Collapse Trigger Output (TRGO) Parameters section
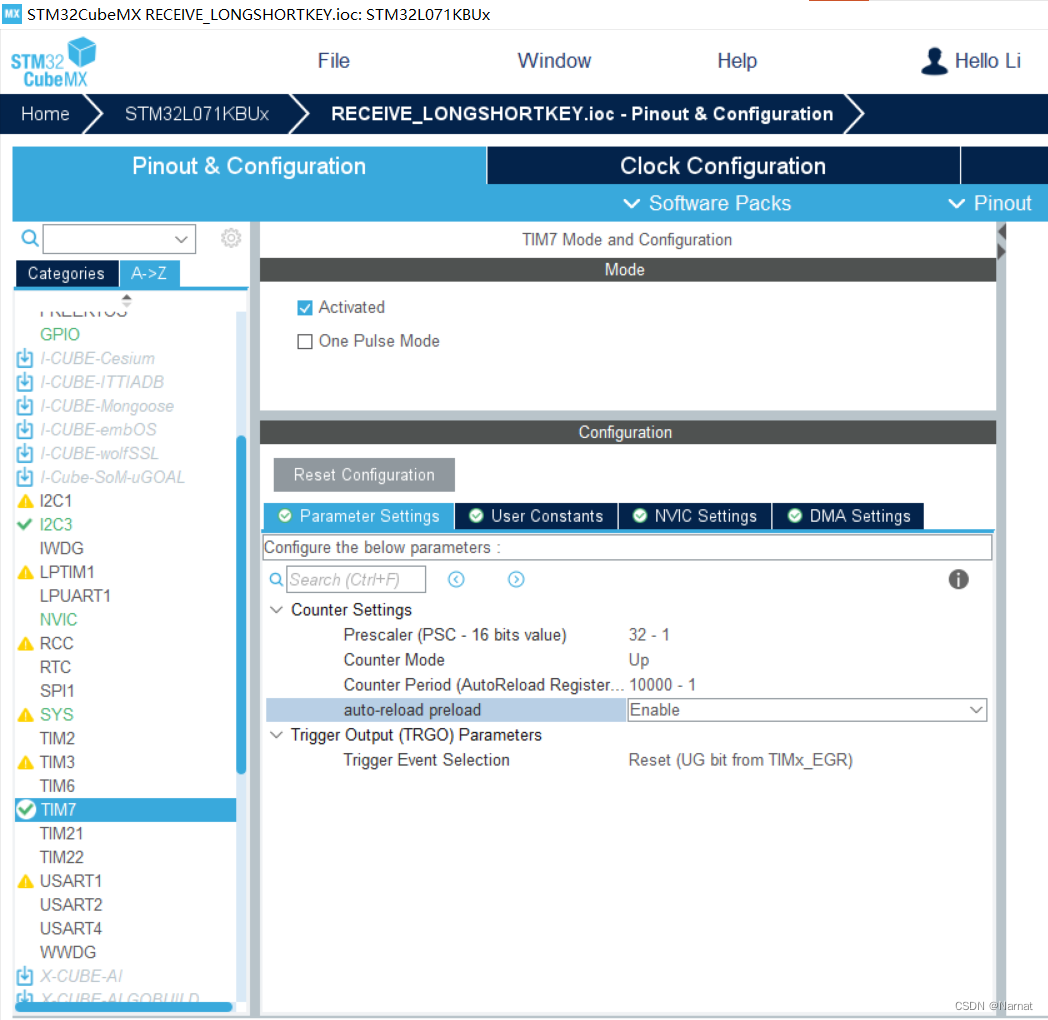The width and height of the screenshot is (1048, 1020). pyautogui.click(x=276, y=735)
